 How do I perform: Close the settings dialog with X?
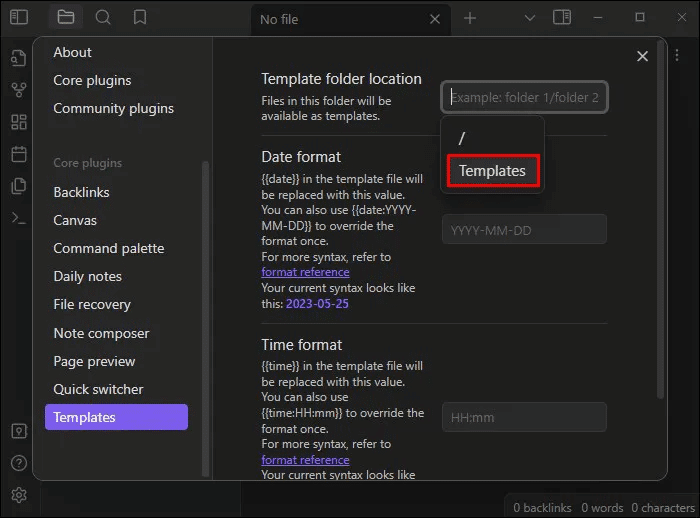pyautogui.click(x=642, y=57)
